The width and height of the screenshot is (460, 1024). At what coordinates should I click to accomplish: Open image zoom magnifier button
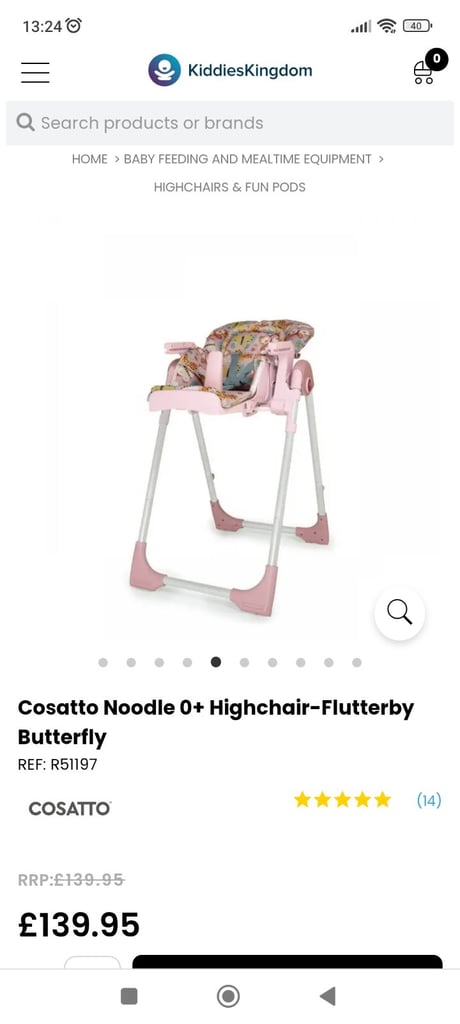click(x=399, y=613)
